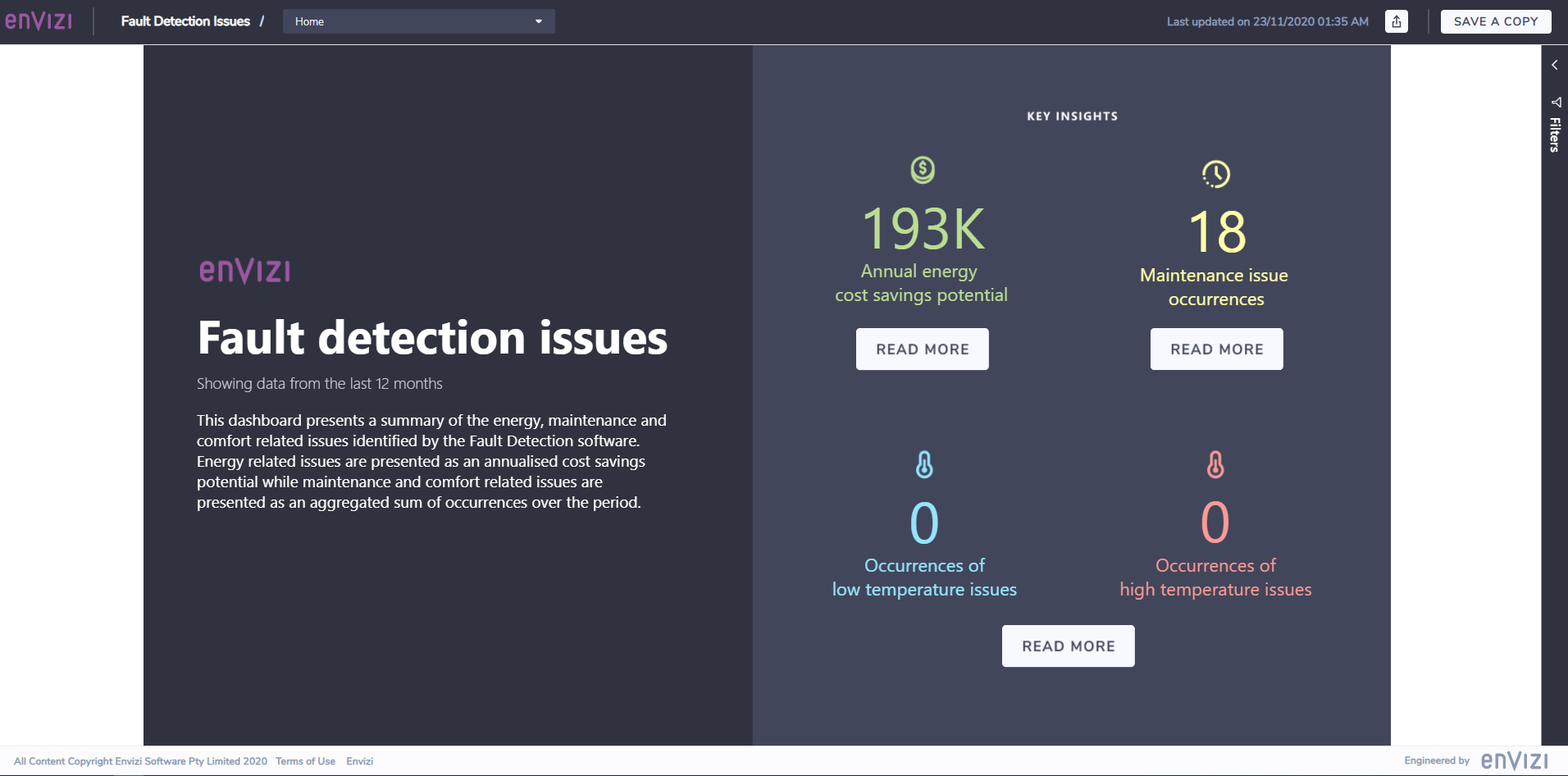This screenshot has height=776, width=1568.
Task: Click 'Occurrences of high temperature issues' label
Action: point(1215,577)
